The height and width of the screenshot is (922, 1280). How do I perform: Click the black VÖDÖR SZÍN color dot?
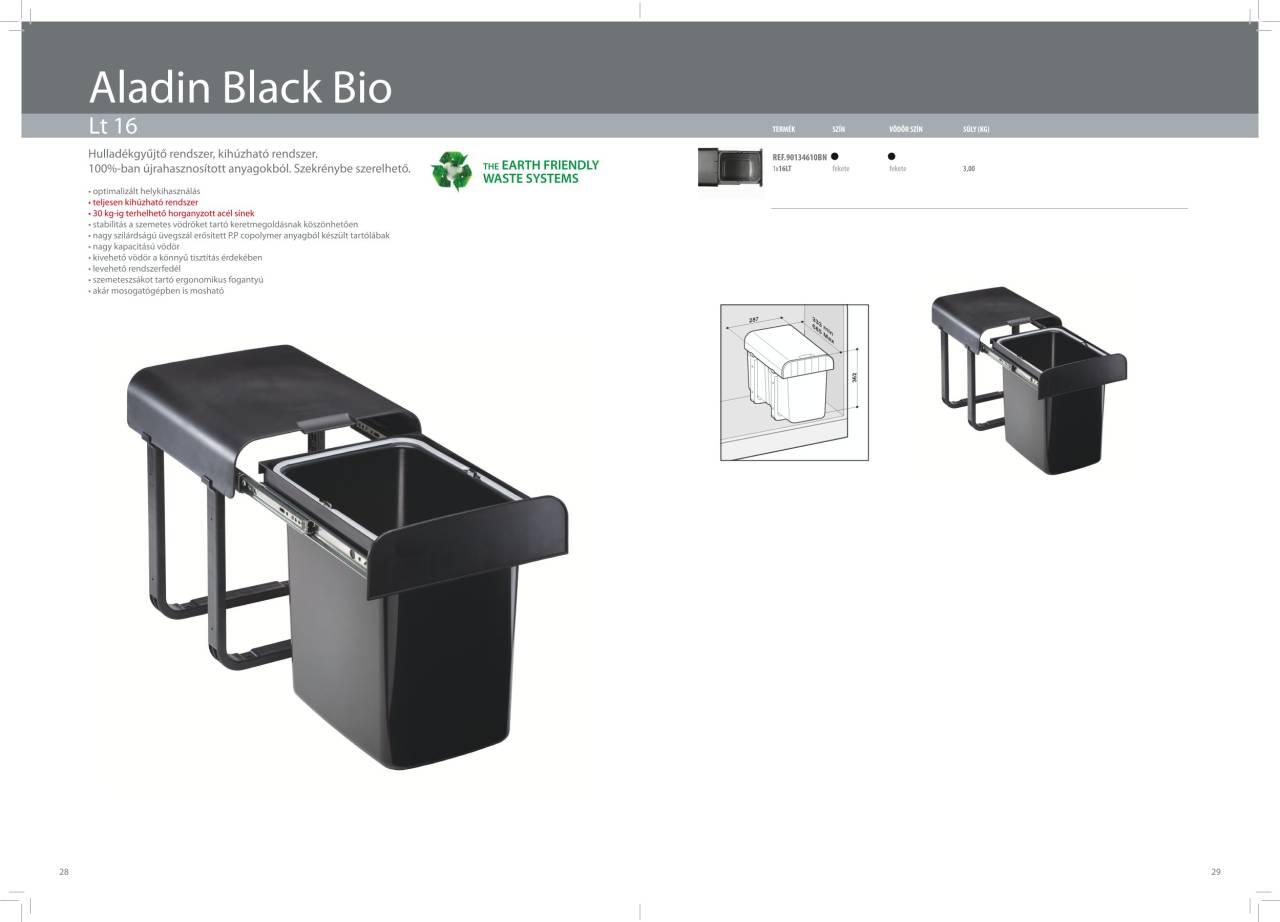click(891, 156)
